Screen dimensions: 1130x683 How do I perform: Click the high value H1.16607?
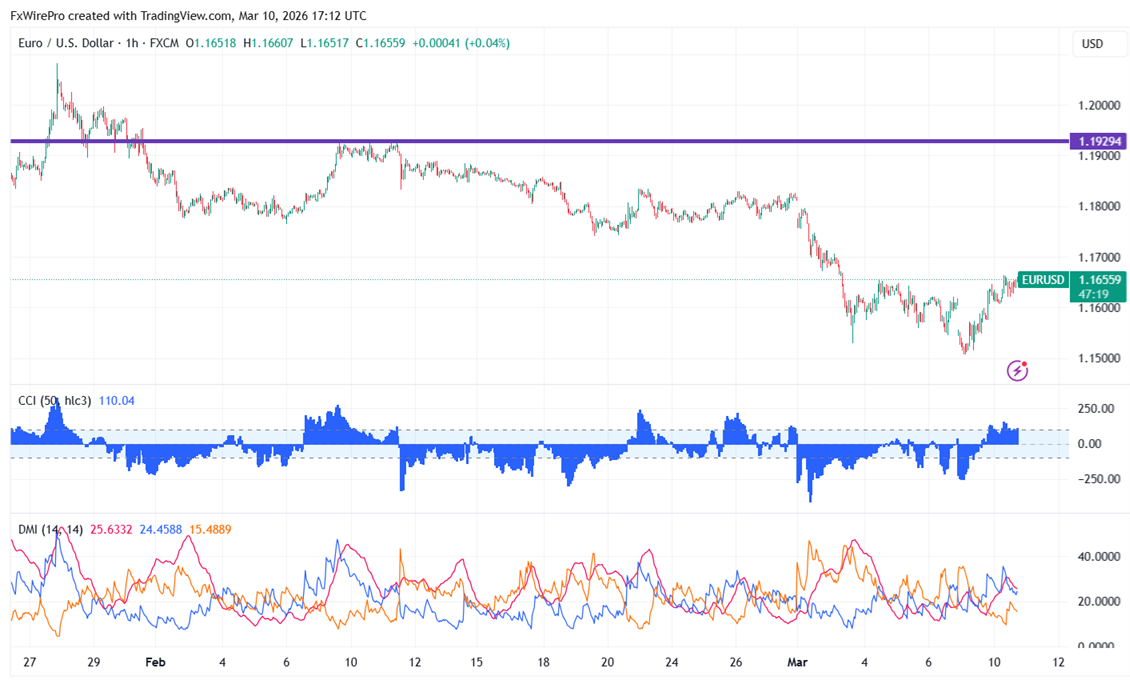[268, 43]
